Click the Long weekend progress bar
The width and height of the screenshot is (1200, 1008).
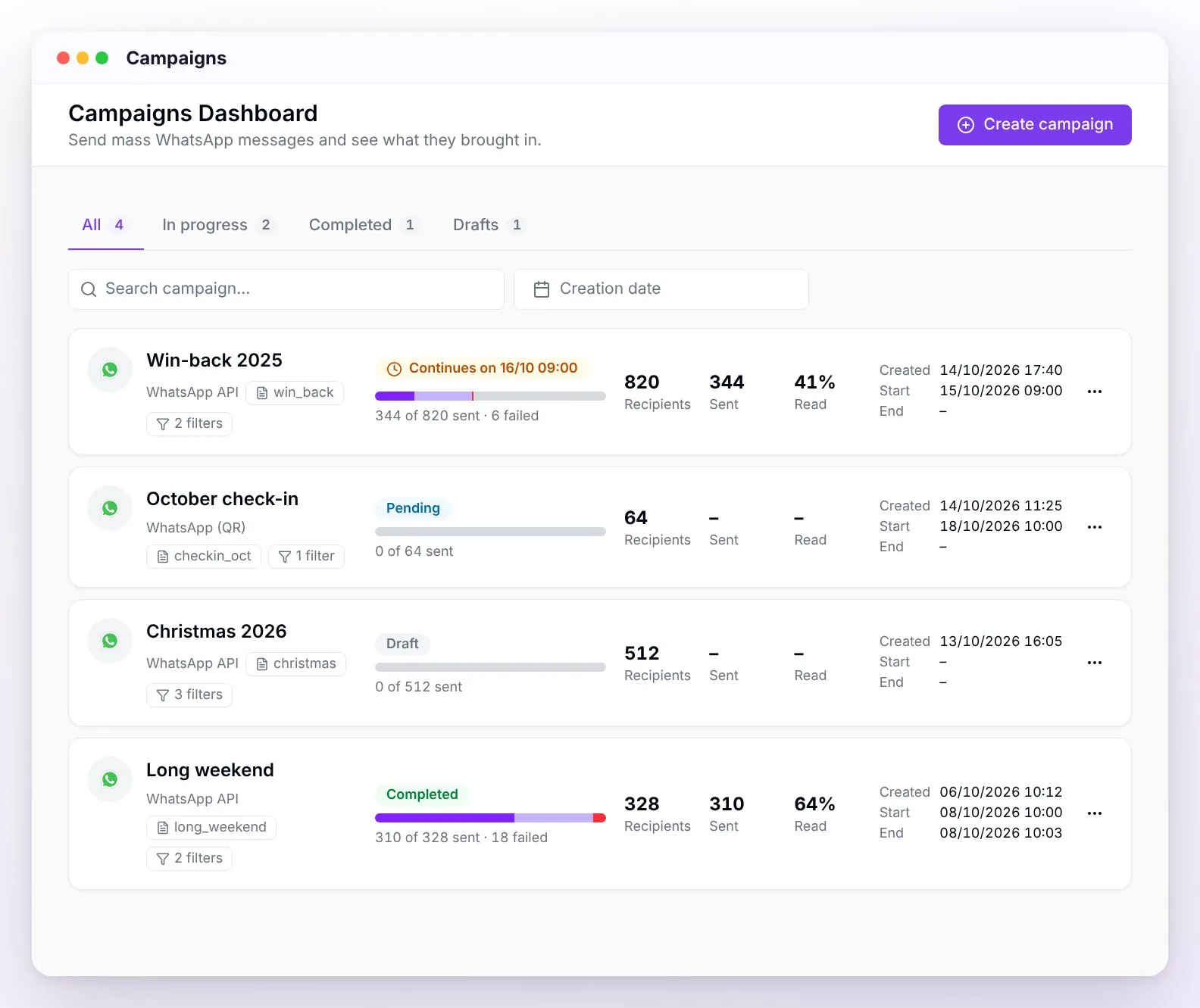pyautogui.click(x=490, y=818)
